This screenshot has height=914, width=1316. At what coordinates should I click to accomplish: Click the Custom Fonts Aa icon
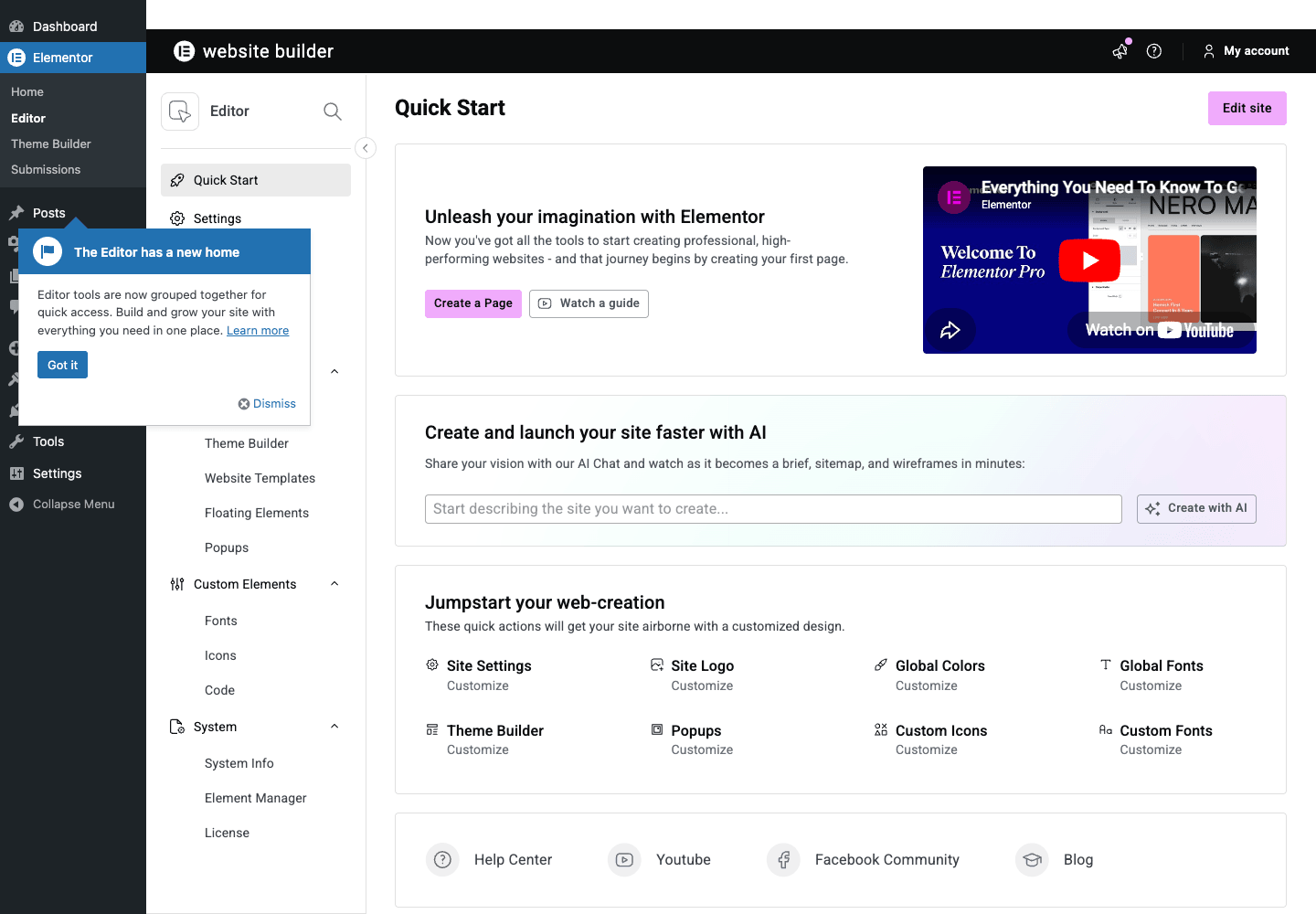coord(1106,729)
